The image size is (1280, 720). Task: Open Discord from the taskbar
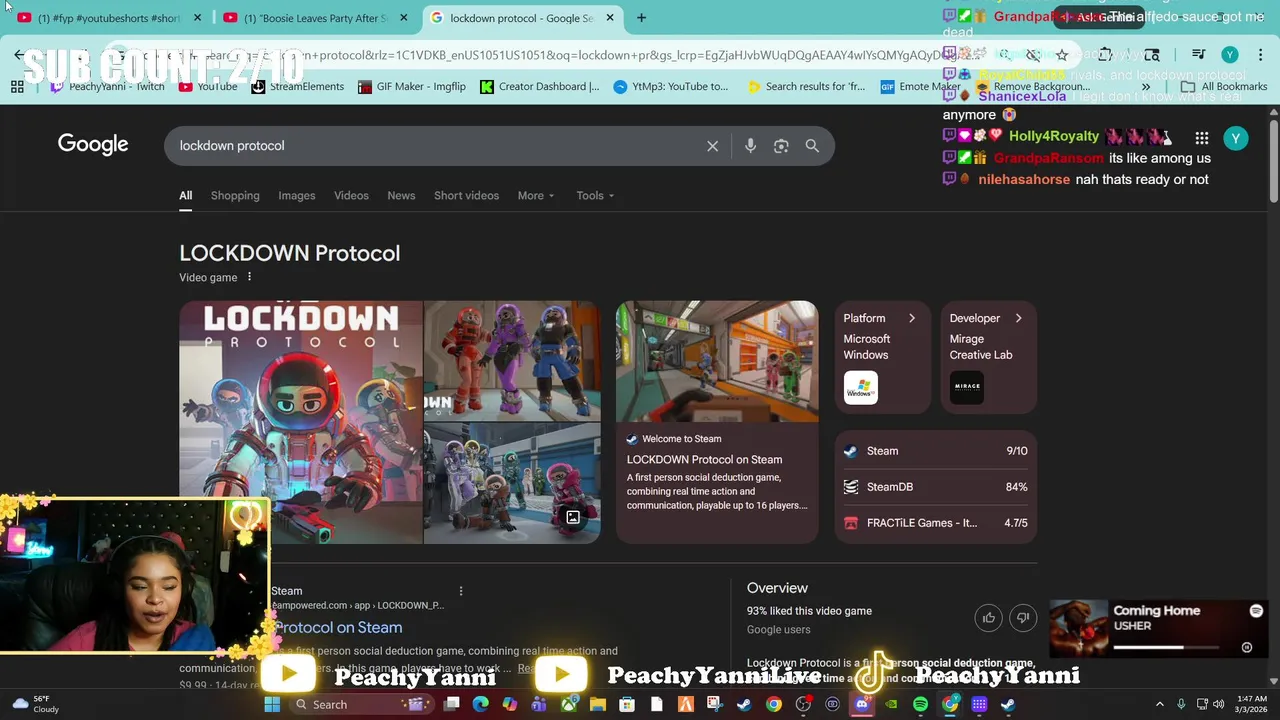click(862, 704)
